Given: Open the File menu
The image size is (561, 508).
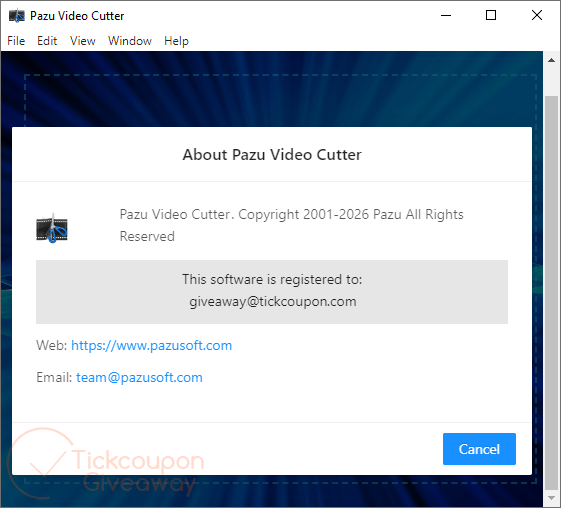Looking at the screenshot, I should (x=16, y=41).
